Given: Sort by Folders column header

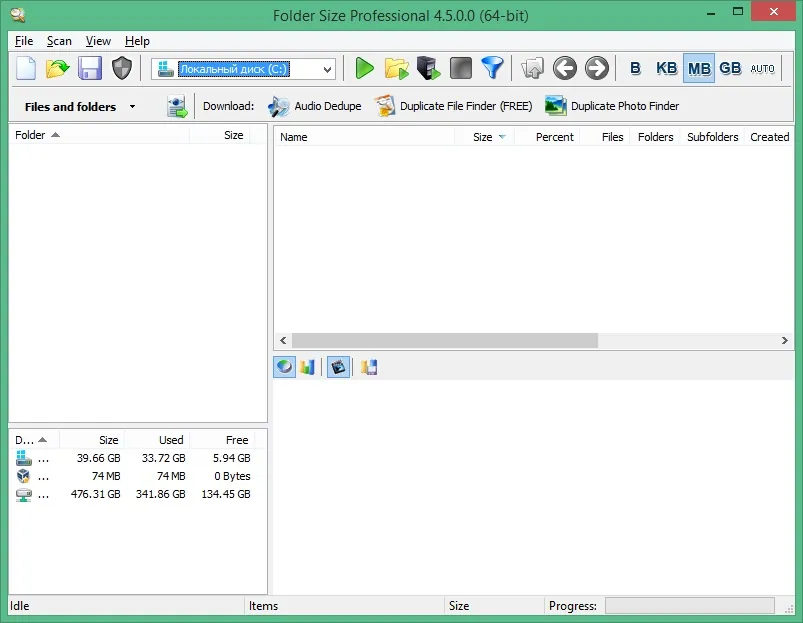Looking at the screenshot, I should (655, 137).
